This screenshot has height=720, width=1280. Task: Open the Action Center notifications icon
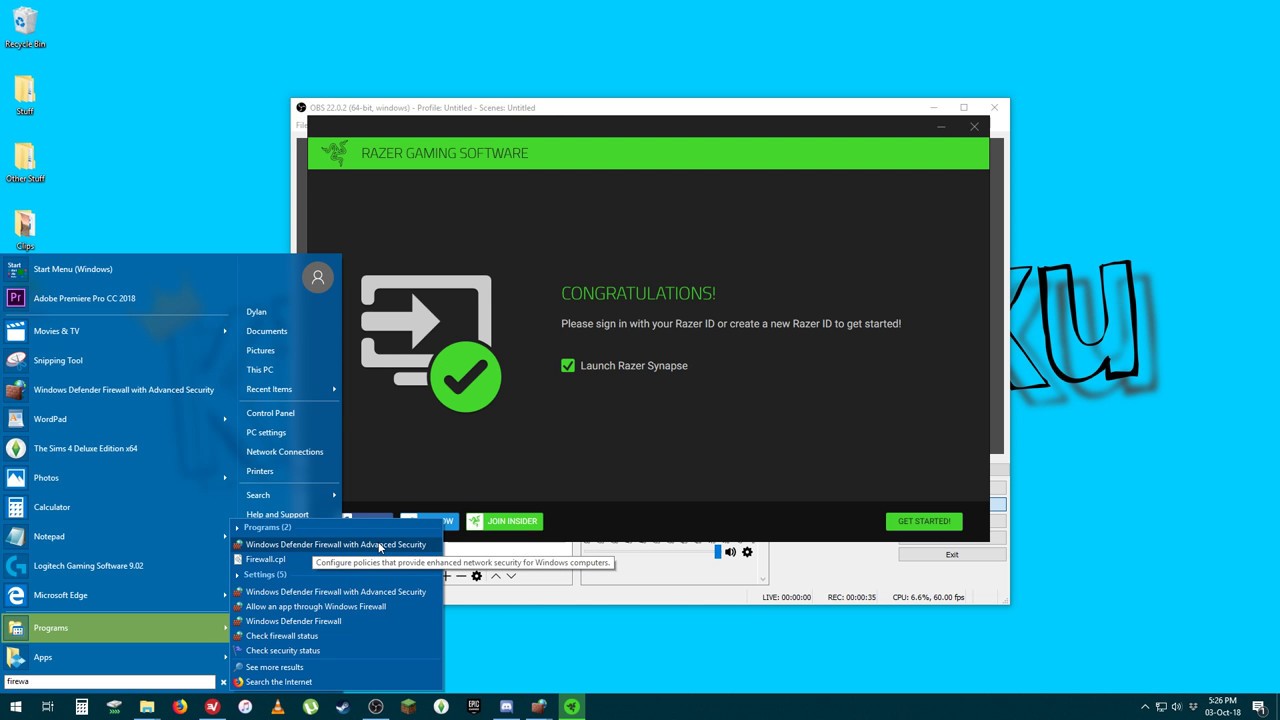coord(1259,707)
